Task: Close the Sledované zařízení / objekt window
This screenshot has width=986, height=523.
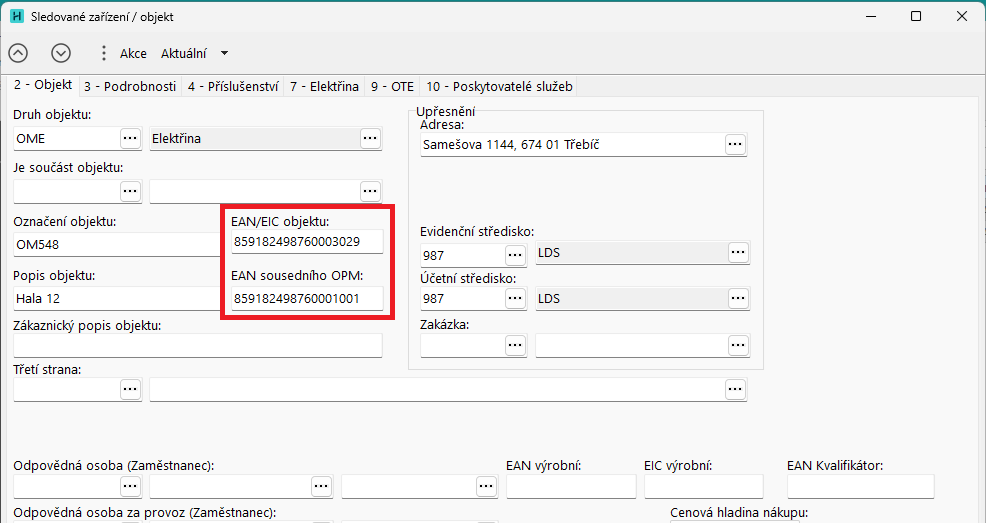Action: tap(962, 16)
